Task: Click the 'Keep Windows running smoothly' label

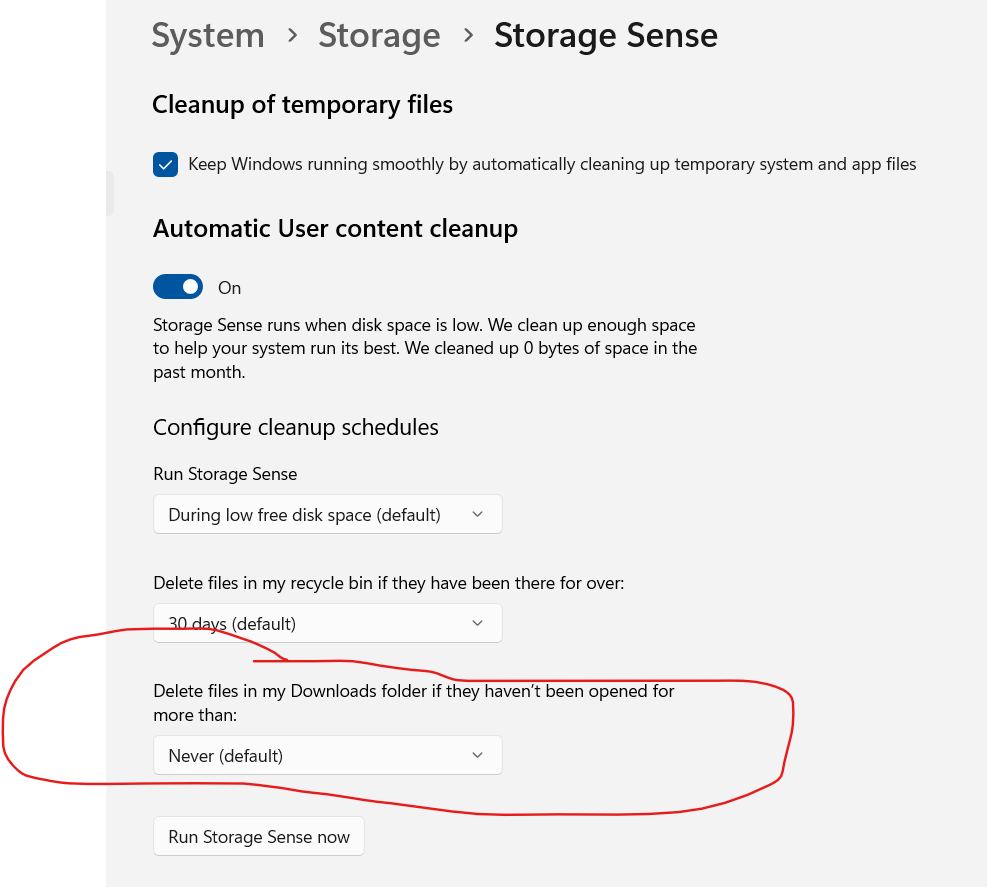Action: tap(552, 164)
